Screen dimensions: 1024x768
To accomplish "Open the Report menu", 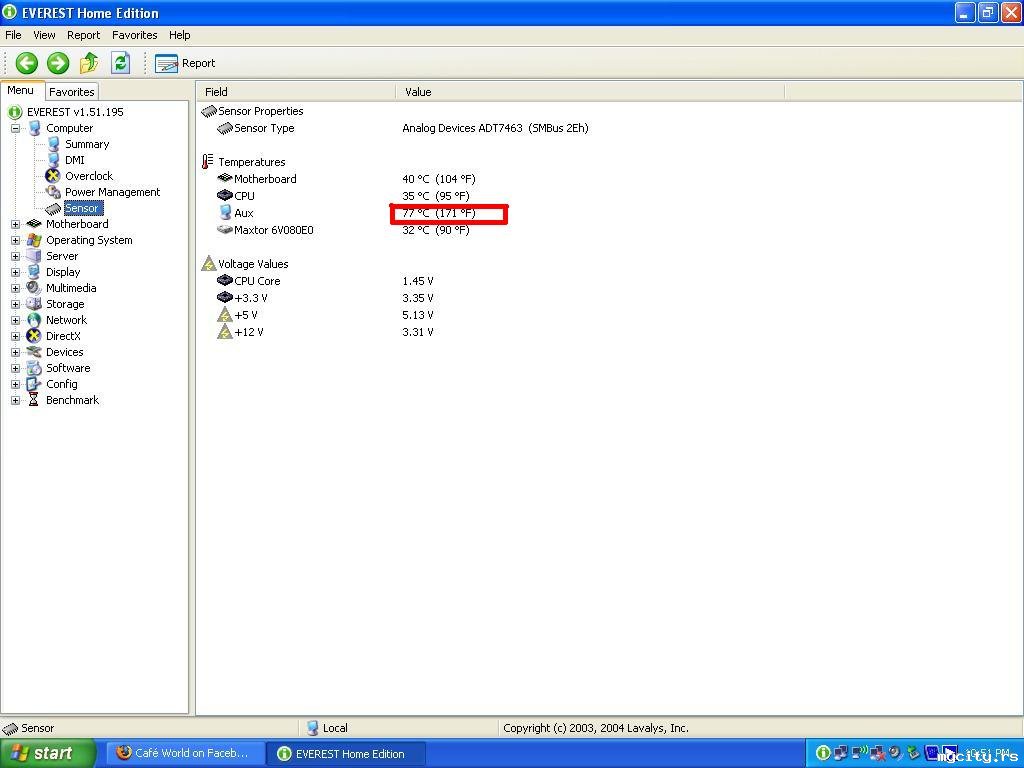I will click(84, 35).
